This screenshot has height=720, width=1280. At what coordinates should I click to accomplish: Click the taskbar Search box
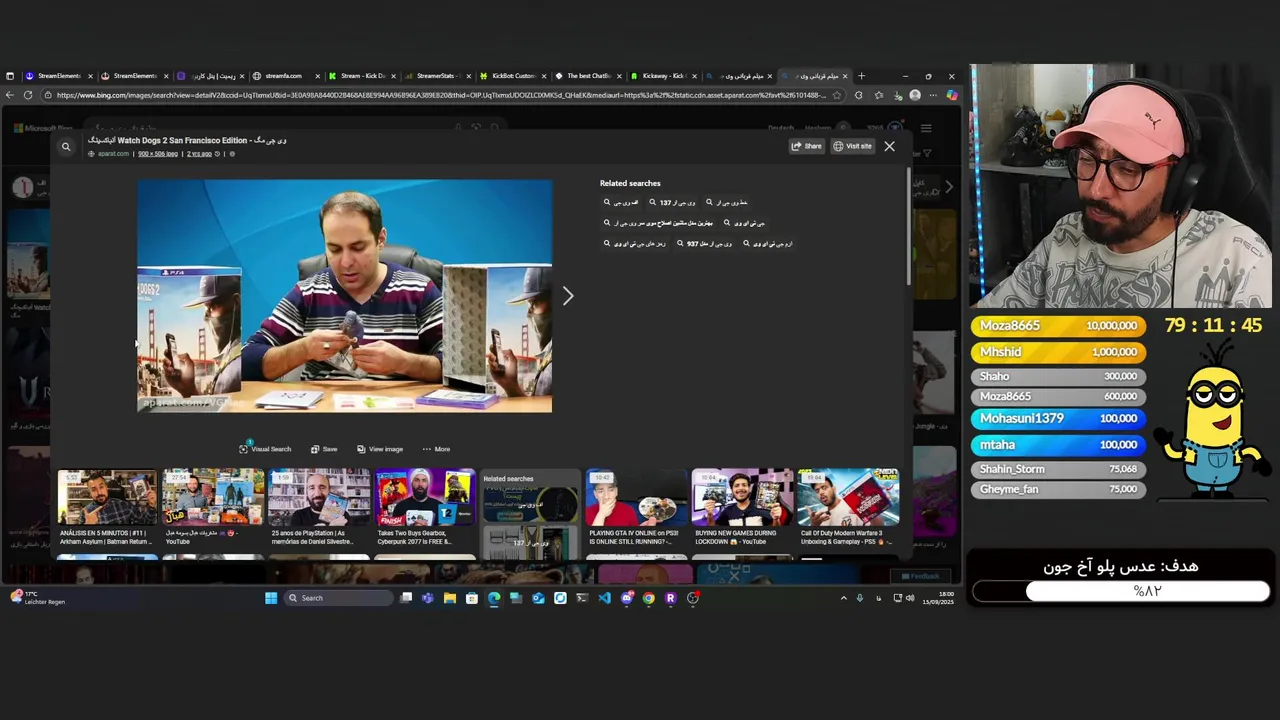[338, 598]
